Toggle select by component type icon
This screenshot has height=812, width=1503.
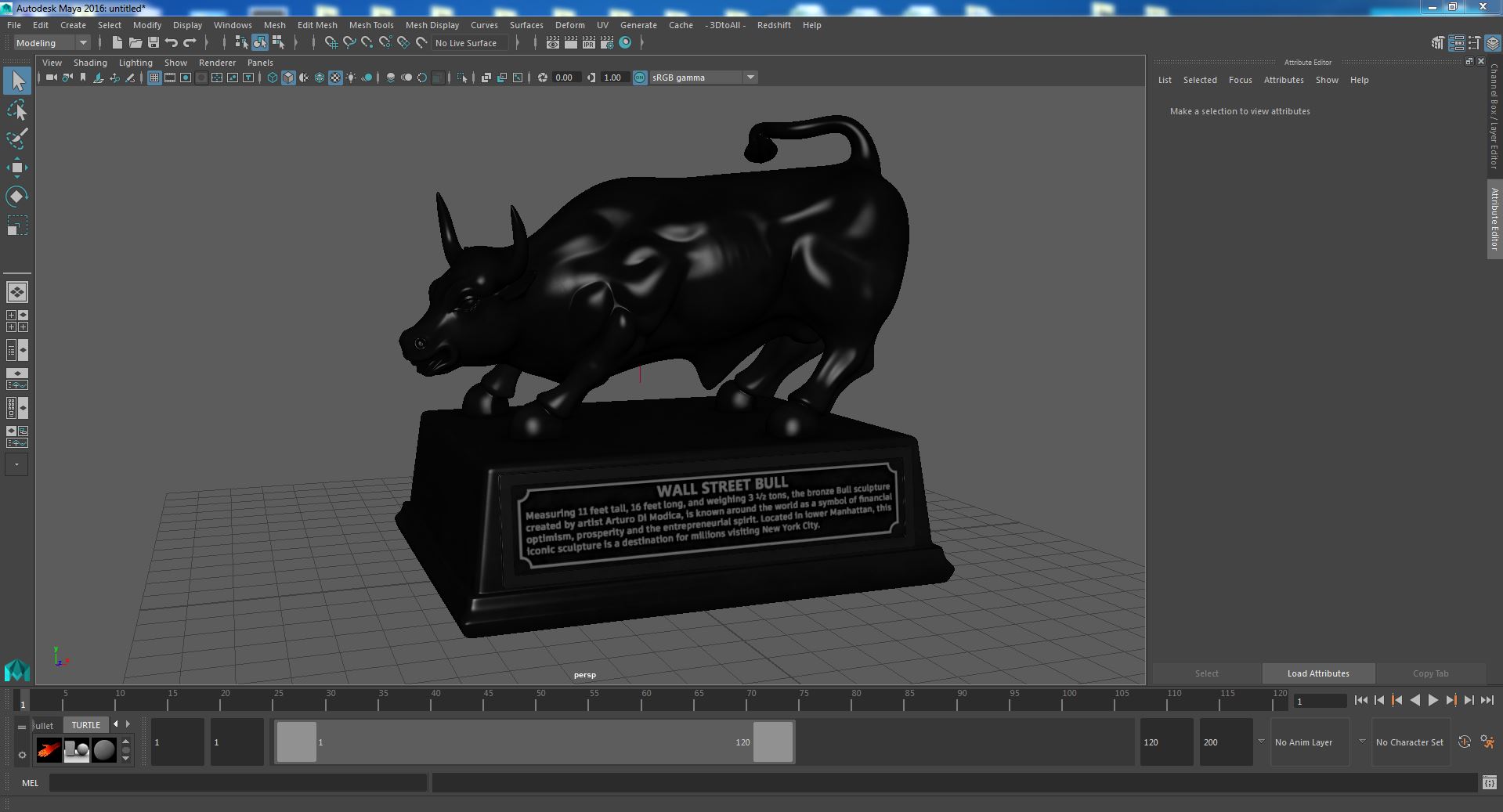click(x=278, y=43)
